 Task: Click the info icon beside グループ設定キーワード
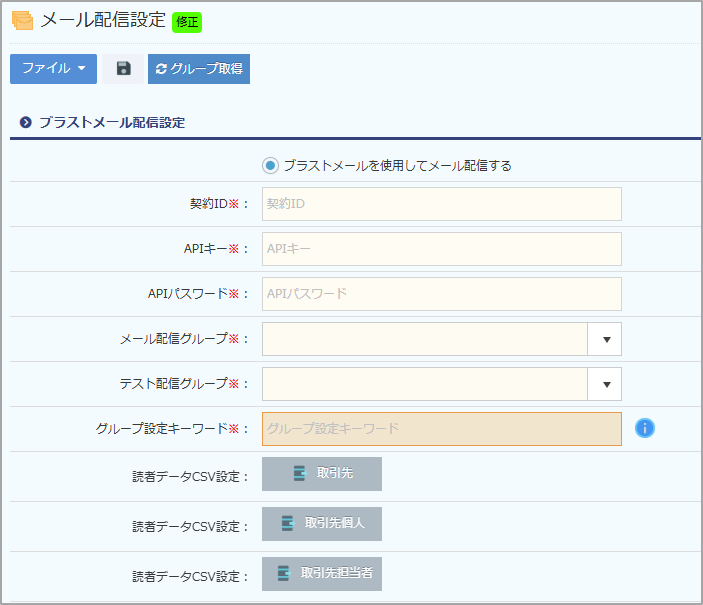click(x=645, y=428)
